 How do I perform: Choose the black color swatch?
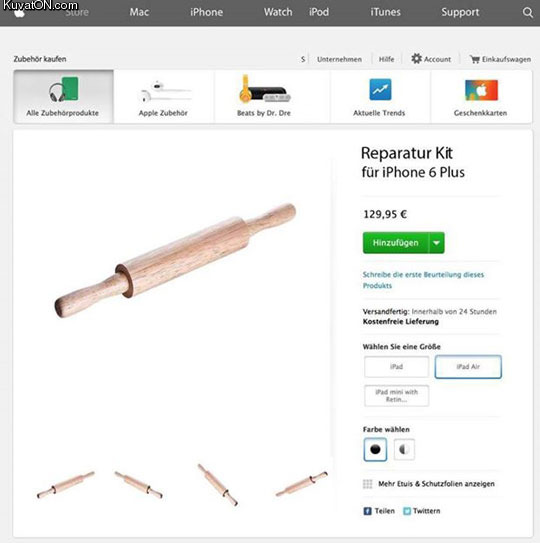pos(375,449)
